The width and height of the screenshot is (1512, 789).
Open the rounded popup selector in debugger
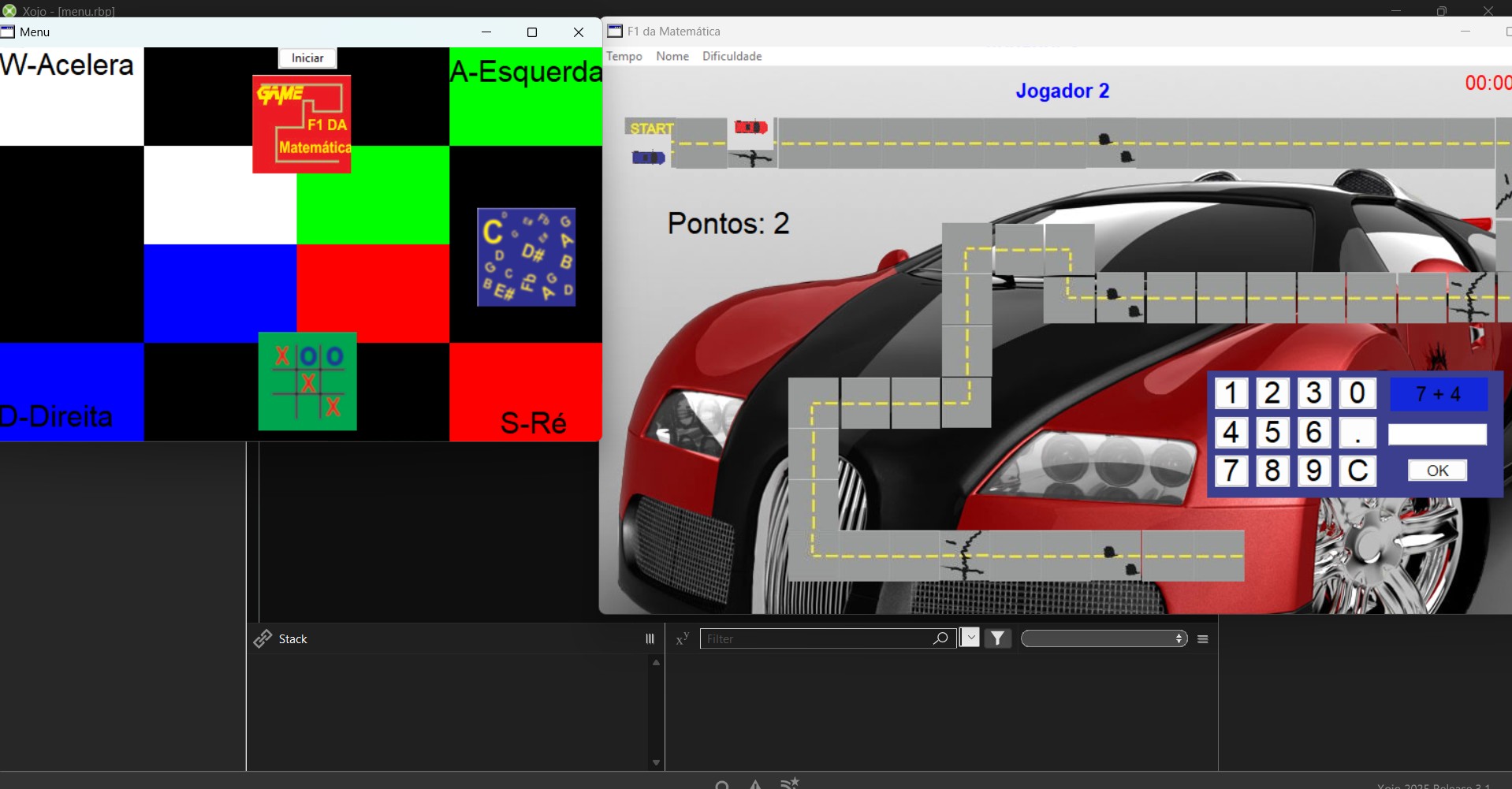(1104, 638)
